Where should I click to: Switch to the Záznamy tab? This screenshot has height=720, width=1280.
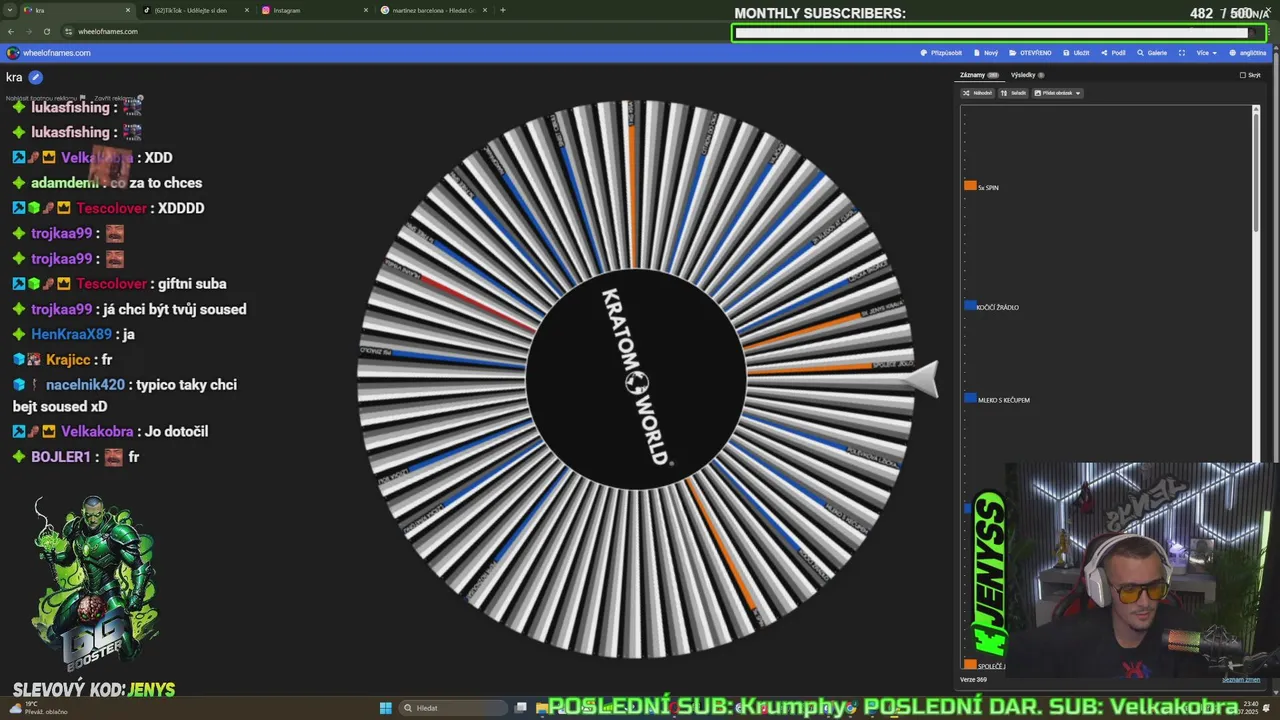click(978, 75)
